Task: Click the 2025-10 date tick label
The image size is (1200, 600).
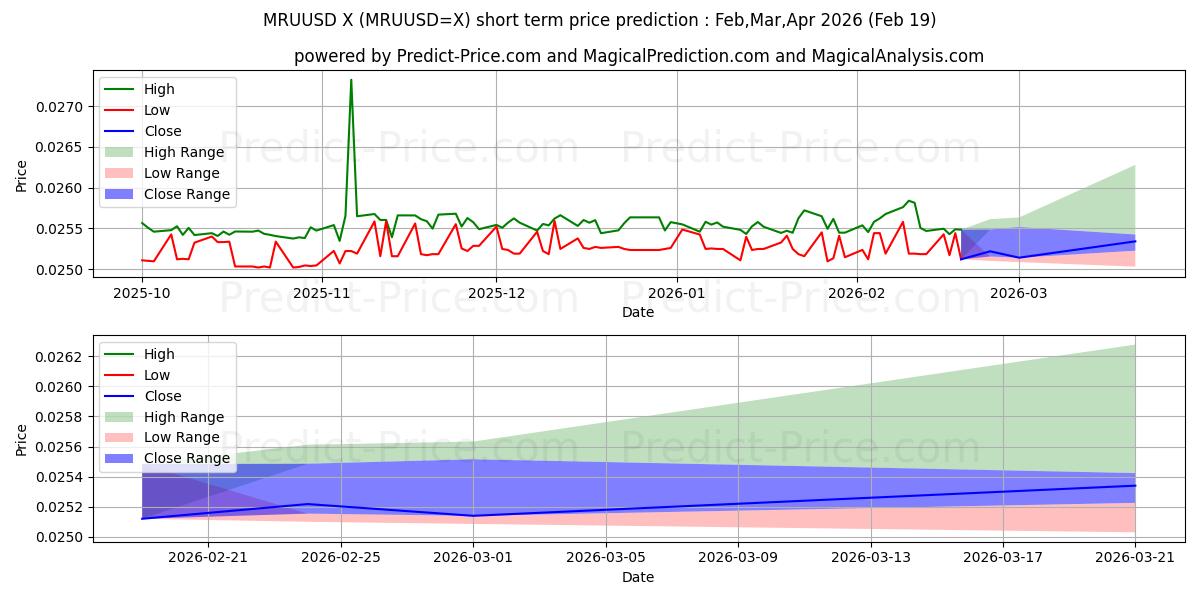Action: (x=141, y=293)
